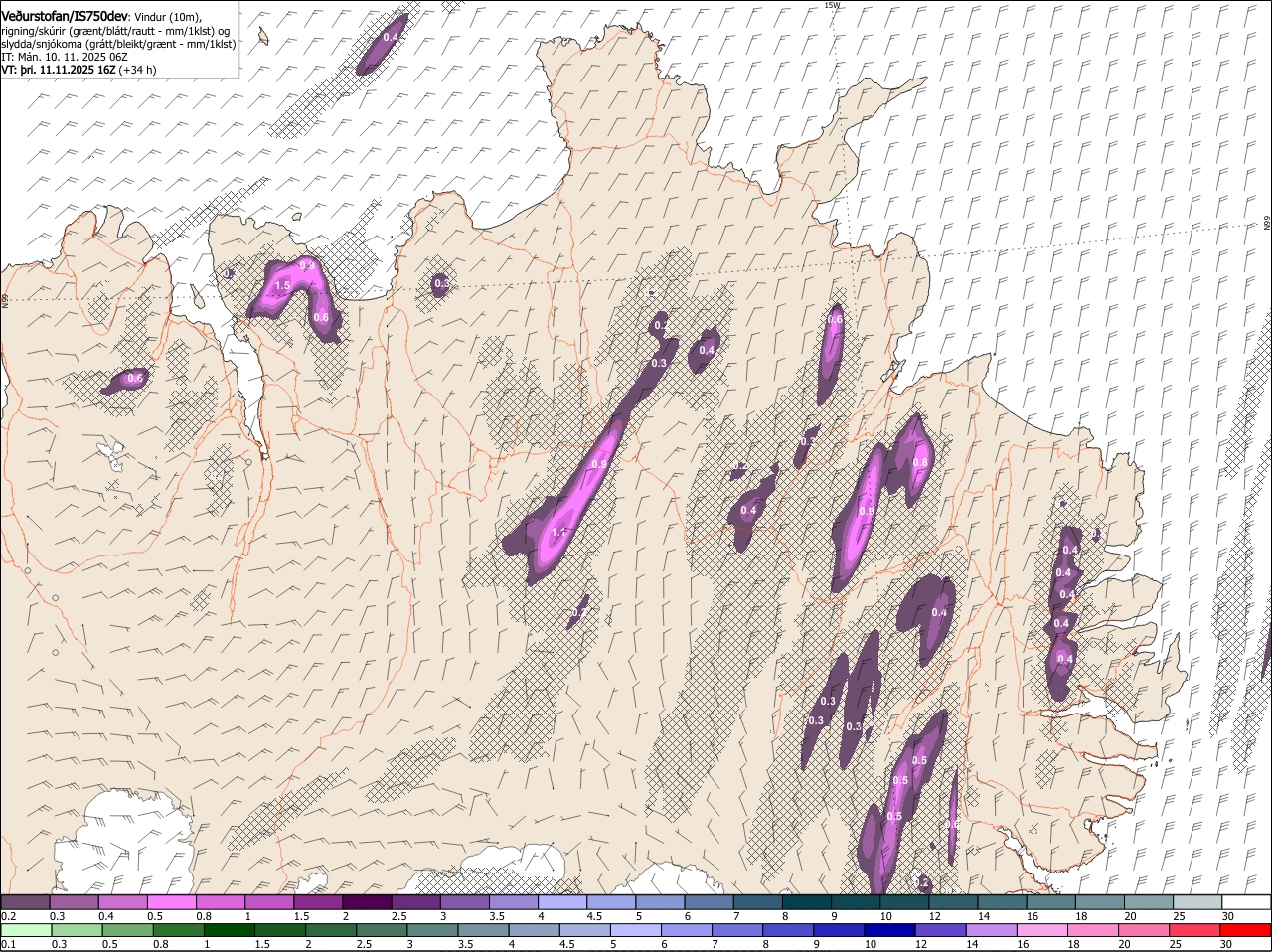Pick the rain scale swatch starting at 18
Screen dimensions: 1272x952
(x=1093, y=930)
